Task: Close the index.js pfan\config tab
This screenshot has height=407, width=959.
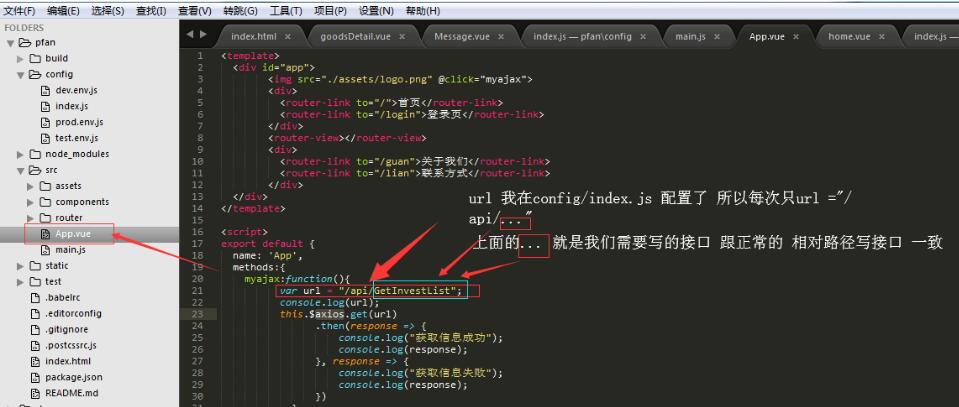Action: click(642, 37)
